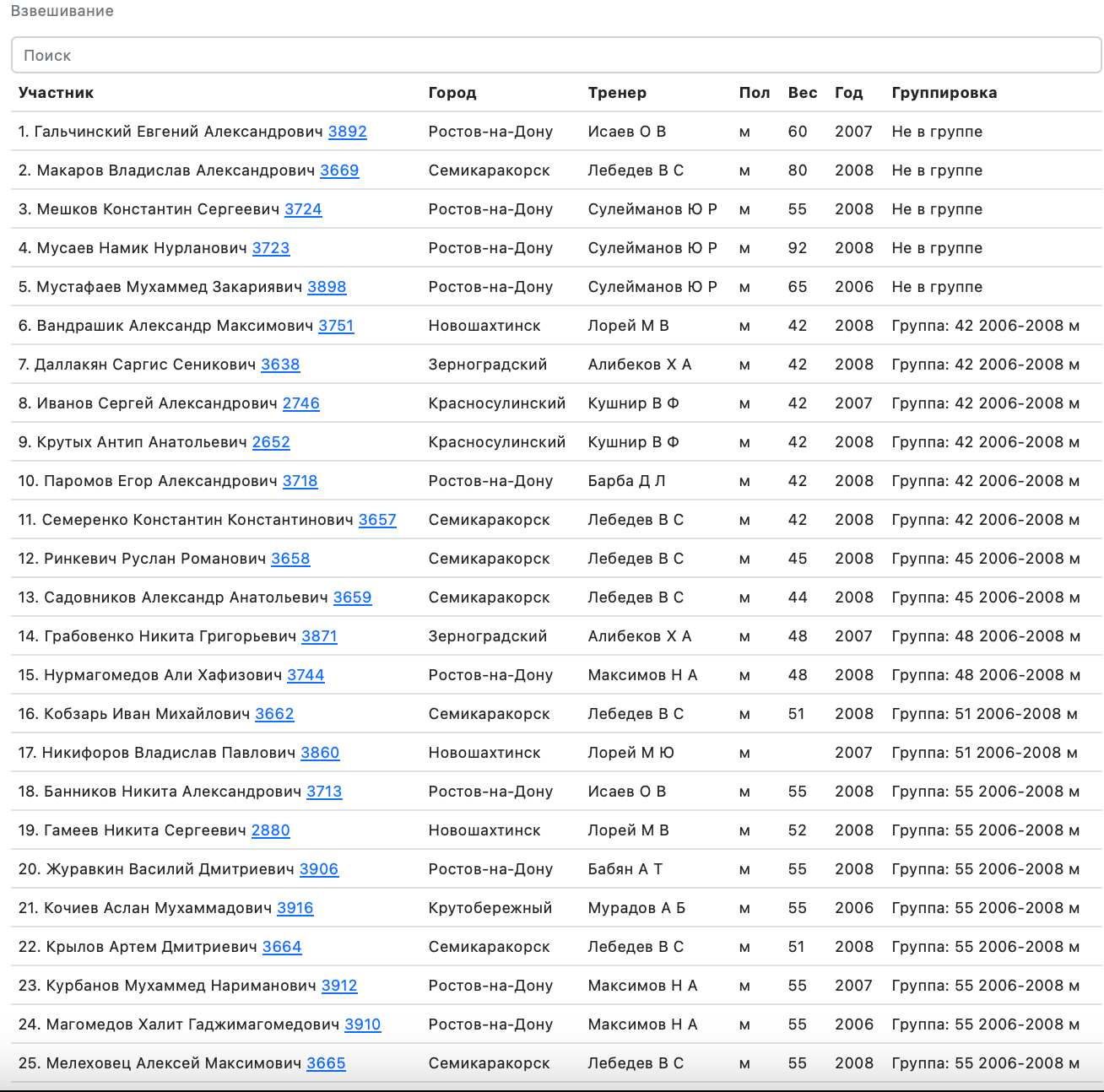1104x1092 pixels.
Task: Follow link 3916 for Кочиев Аслан
Action: (x=295, y=908)
